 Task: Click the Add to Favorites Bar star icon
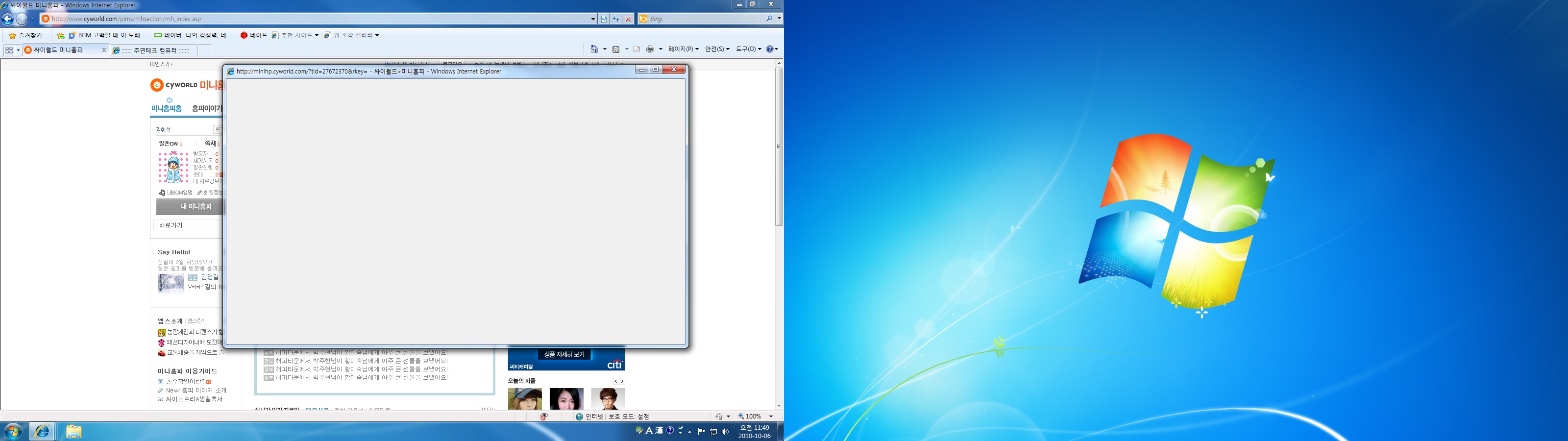click(60, 35)
